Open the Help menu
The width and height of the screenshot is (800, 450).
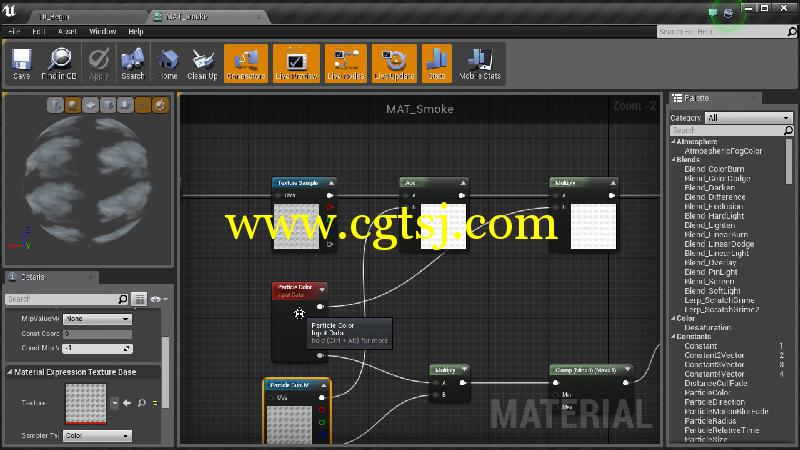click(x=136, y=32)
